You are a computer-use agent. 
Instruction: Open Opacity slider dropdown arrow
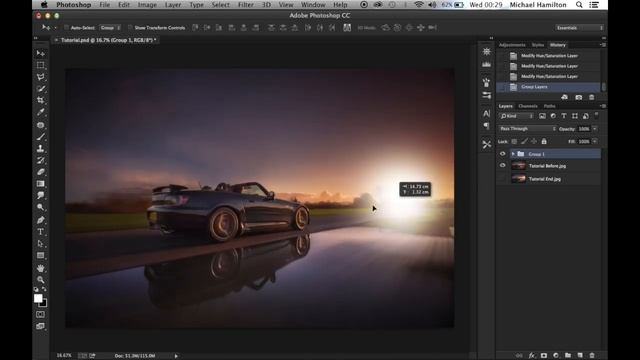[595, 129]
